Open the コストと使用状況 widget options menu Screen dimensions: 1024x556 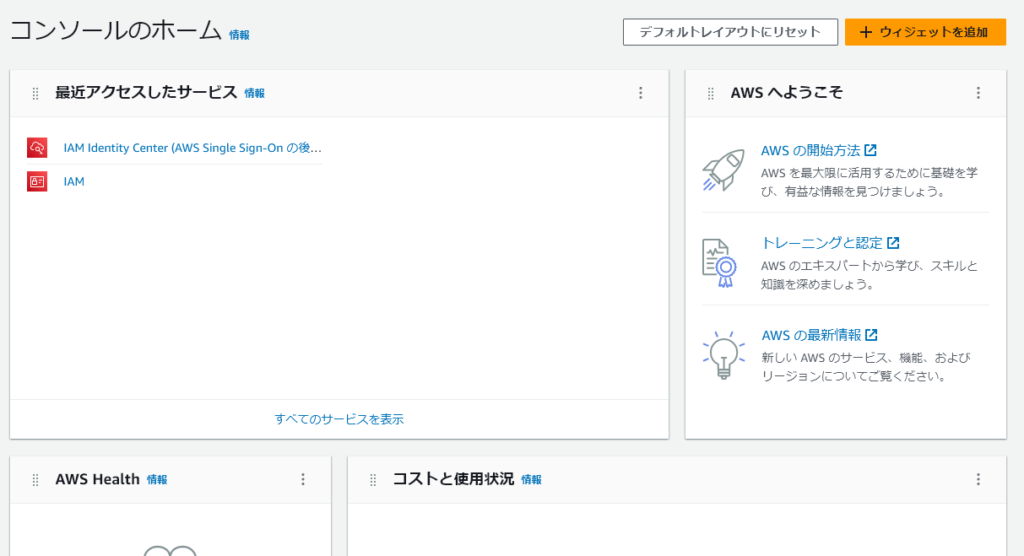pyautogui.click(x=978, y=480)
